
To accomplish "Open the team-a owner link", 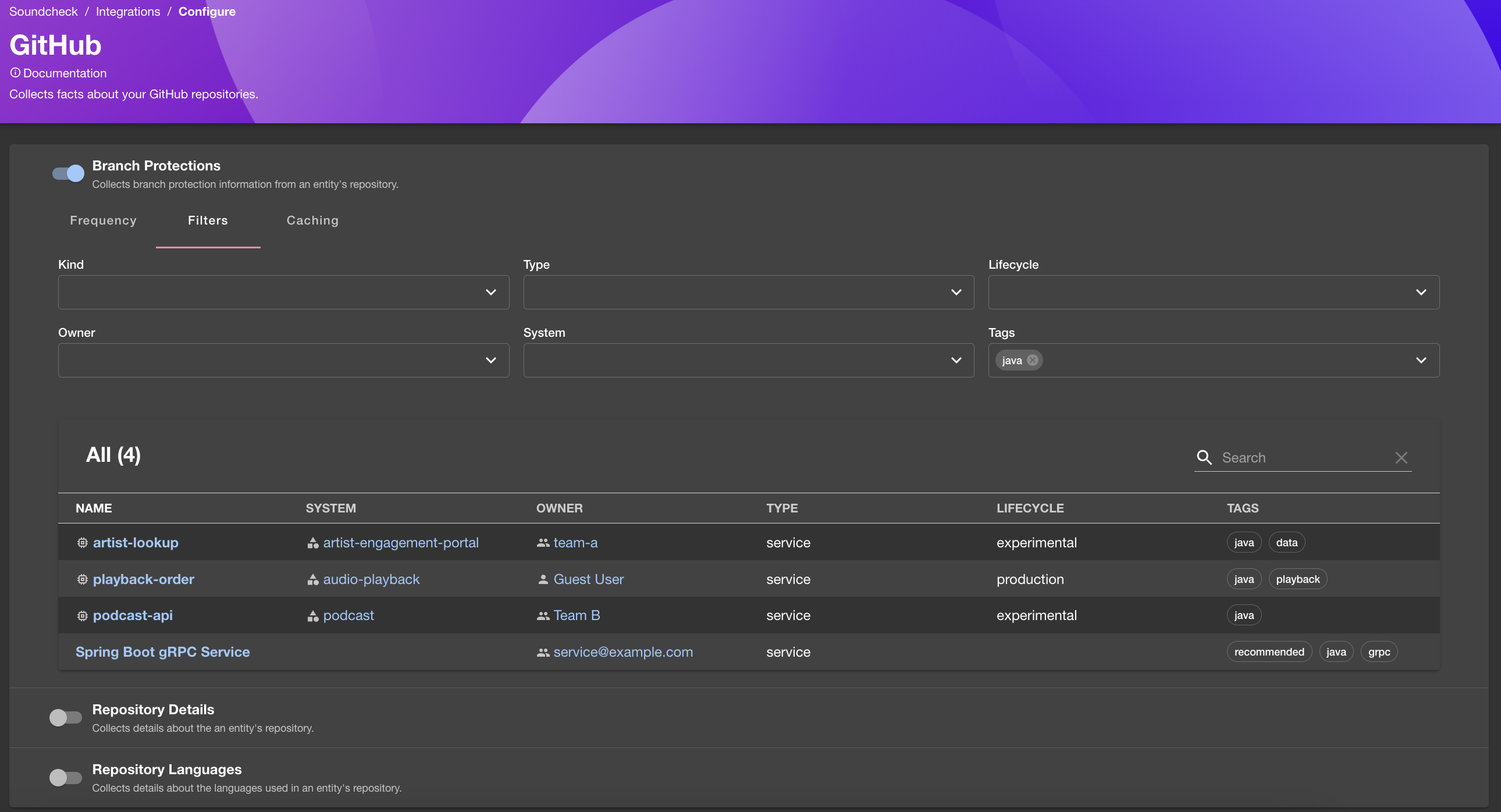I will [576, 543].
